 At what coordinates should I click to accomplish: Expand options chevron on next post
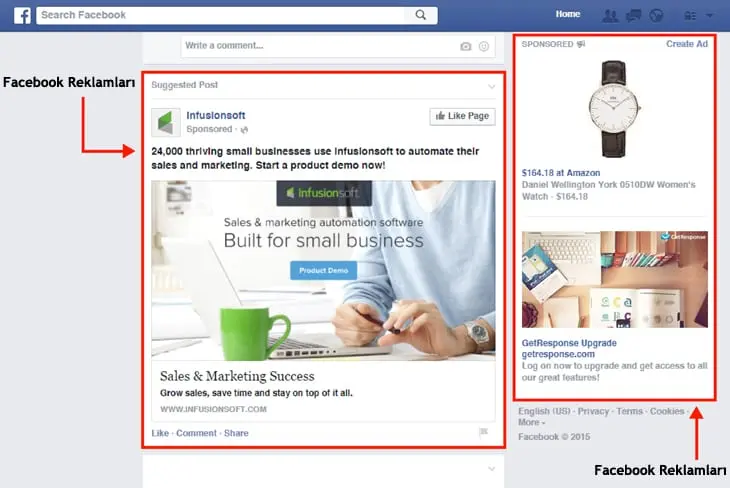(492, 468)
